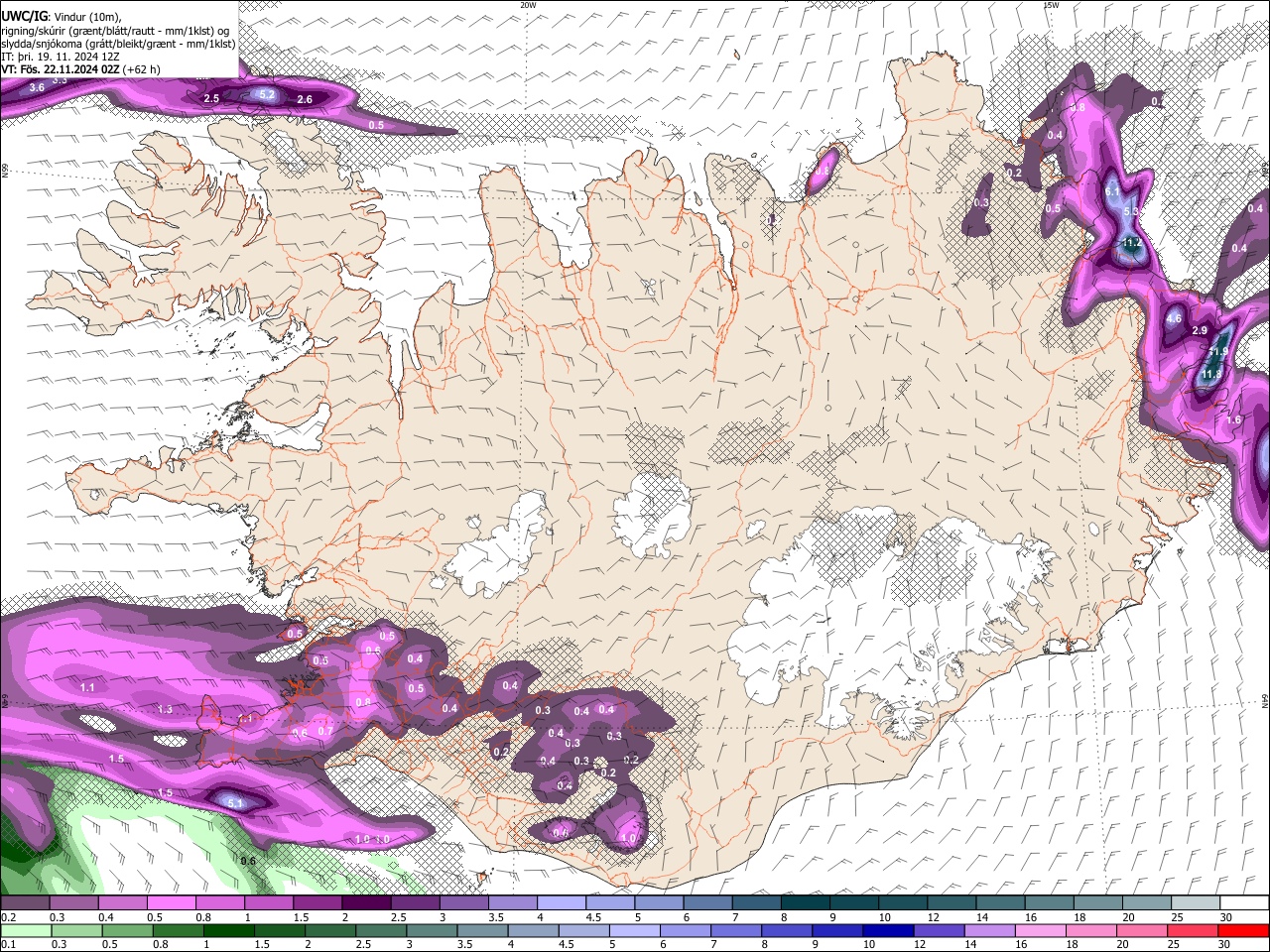
Task: Click the "15W" longitude label
Action: (1051, 5)
